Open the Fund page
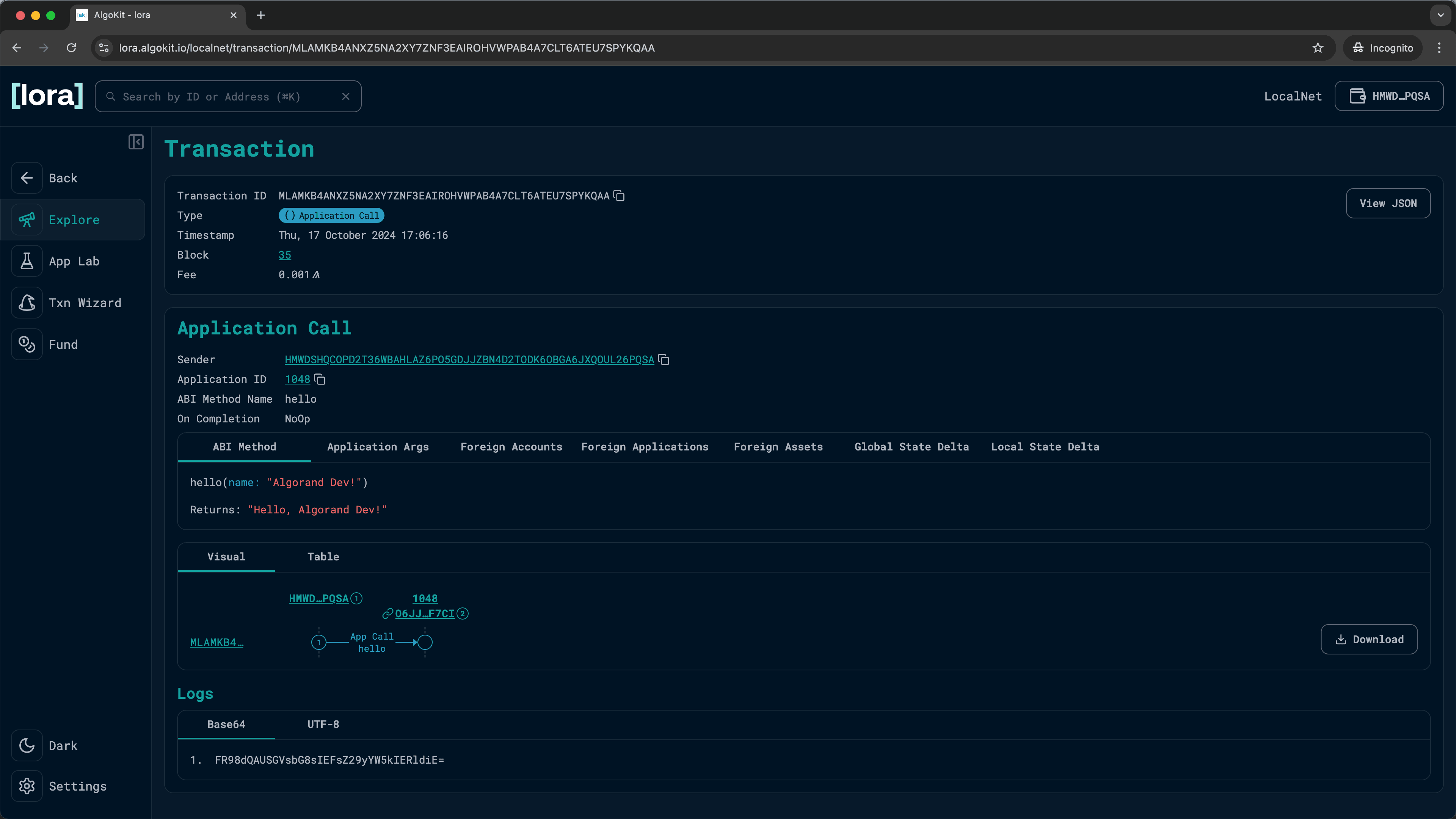 63,344
